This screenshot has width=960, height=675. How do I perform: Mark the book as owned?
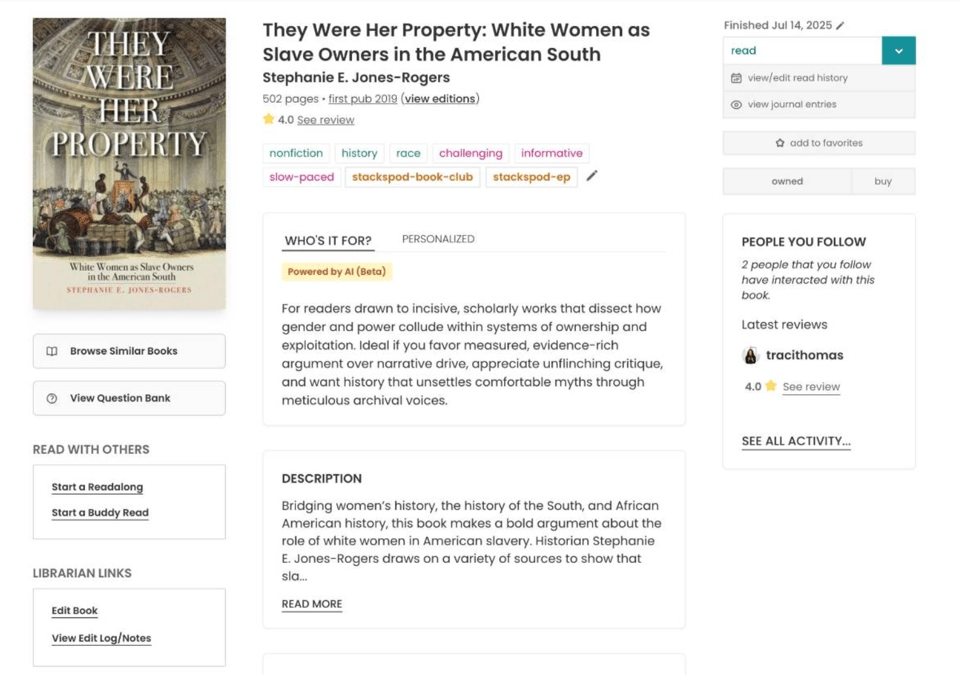click(x=787, y=180)
